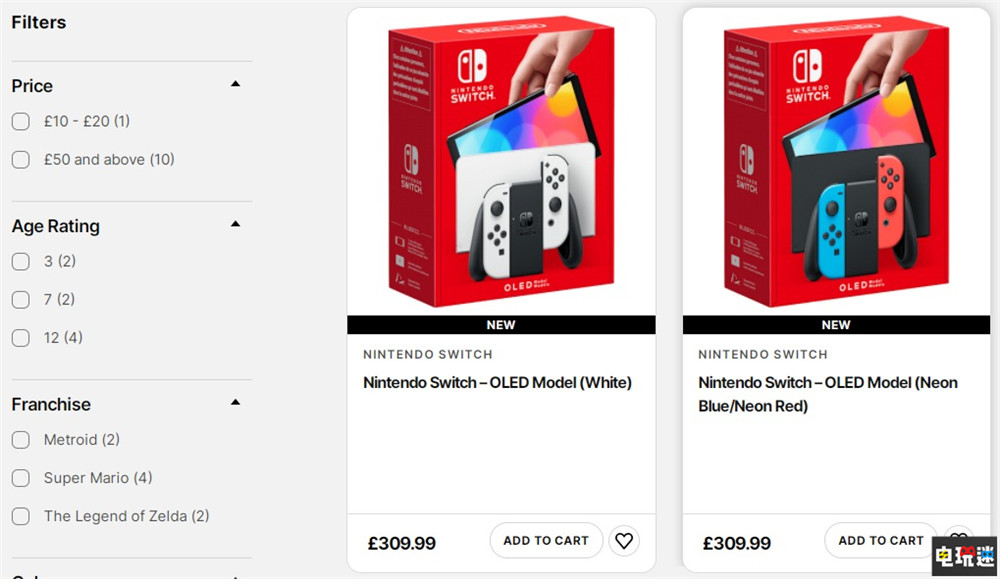Viewport: 1000px width, 579px height.
Task: Collapse the Age Rating filter section
Action: point(235,225)
